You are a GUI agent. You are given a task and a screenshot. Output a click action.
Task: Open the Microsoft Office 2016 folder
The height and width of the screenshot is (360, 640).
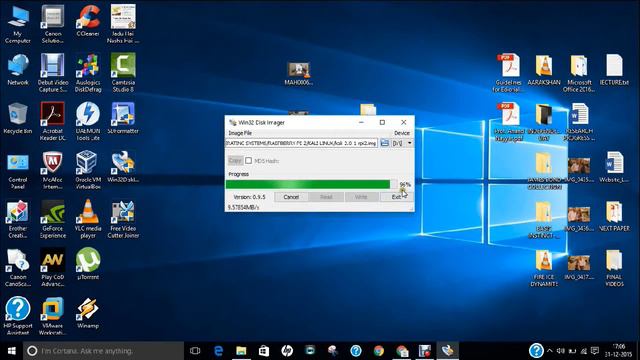(x=579, y=73)
